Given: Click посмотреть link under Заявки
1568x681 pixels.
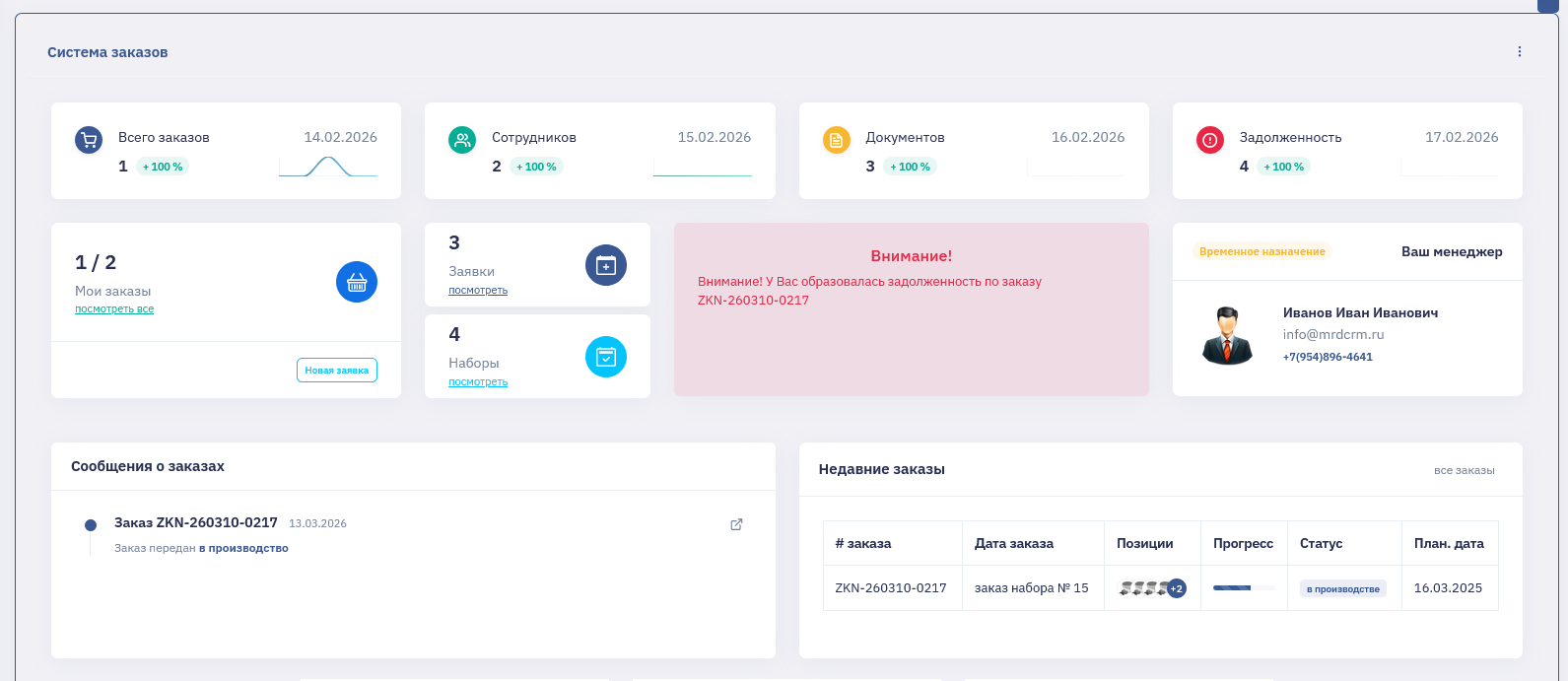Looking at the screenshot, I should 478,290.
